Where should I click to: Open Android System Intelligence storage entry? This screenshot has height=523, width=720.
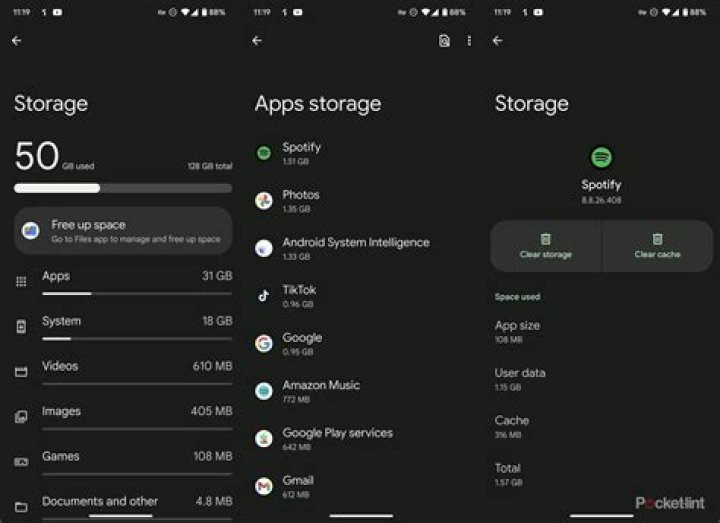[355, 248]
